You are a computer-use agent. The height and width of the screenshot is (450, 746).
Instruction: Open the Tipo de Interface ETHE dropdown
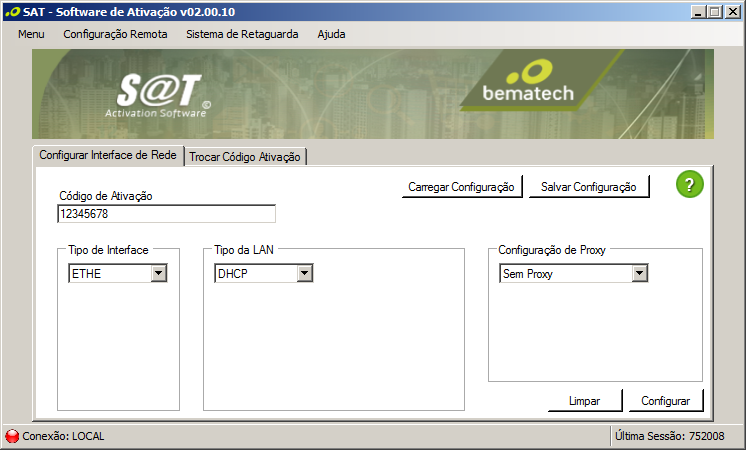(118, 274)
